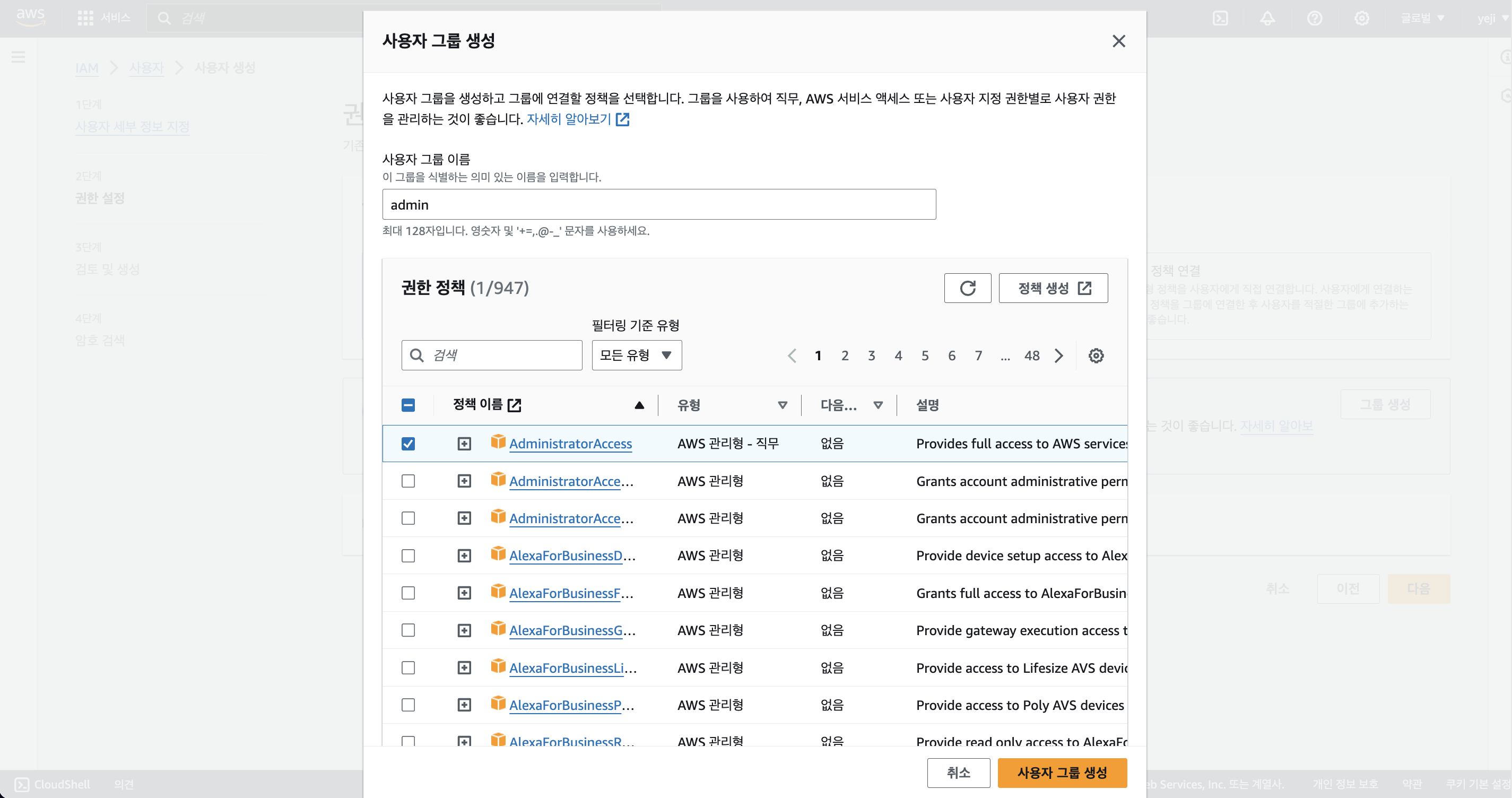Open the notifications bell icon

pos(1267,18)
